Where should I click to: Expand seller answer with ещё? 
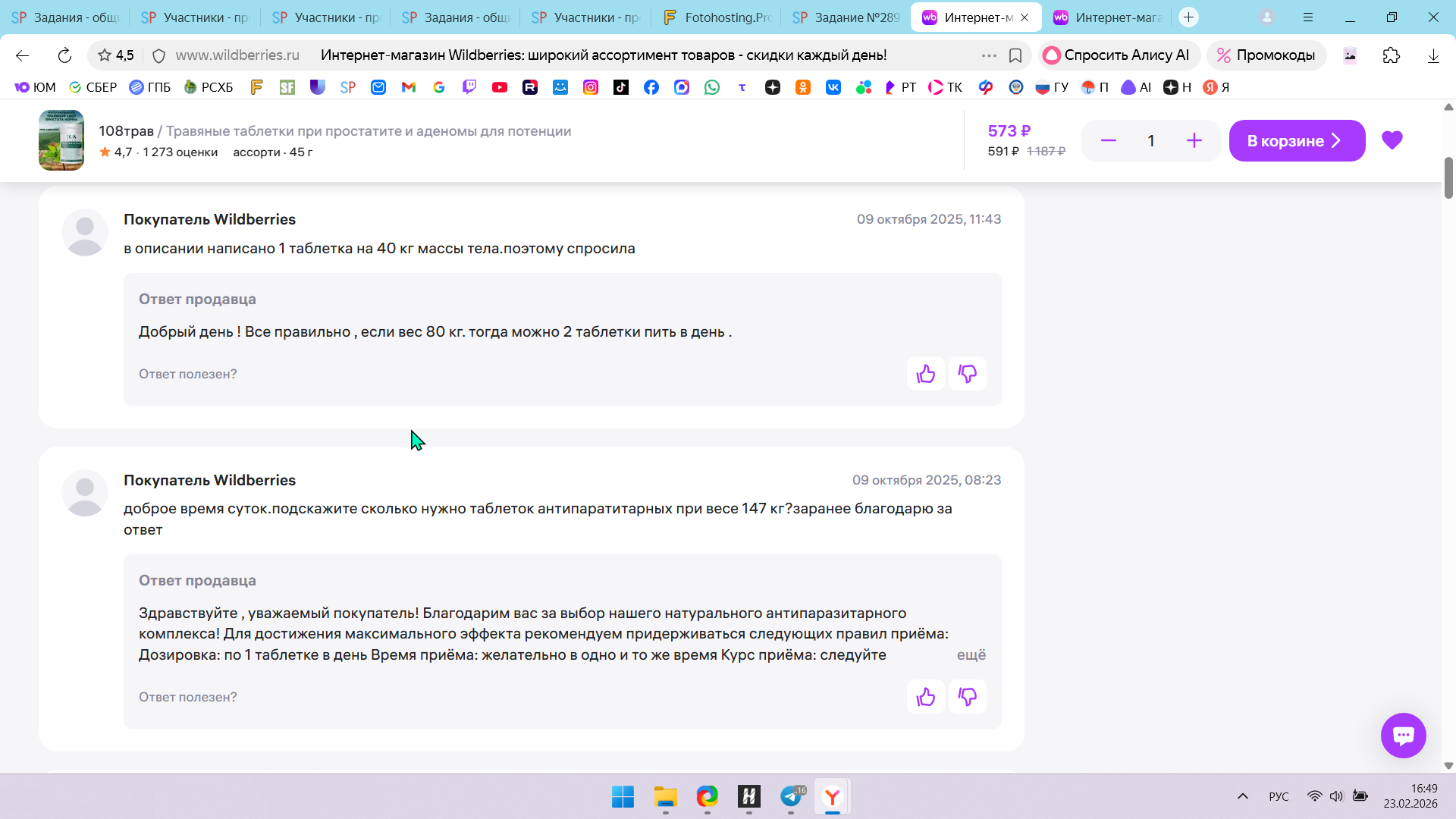[971, 654]
